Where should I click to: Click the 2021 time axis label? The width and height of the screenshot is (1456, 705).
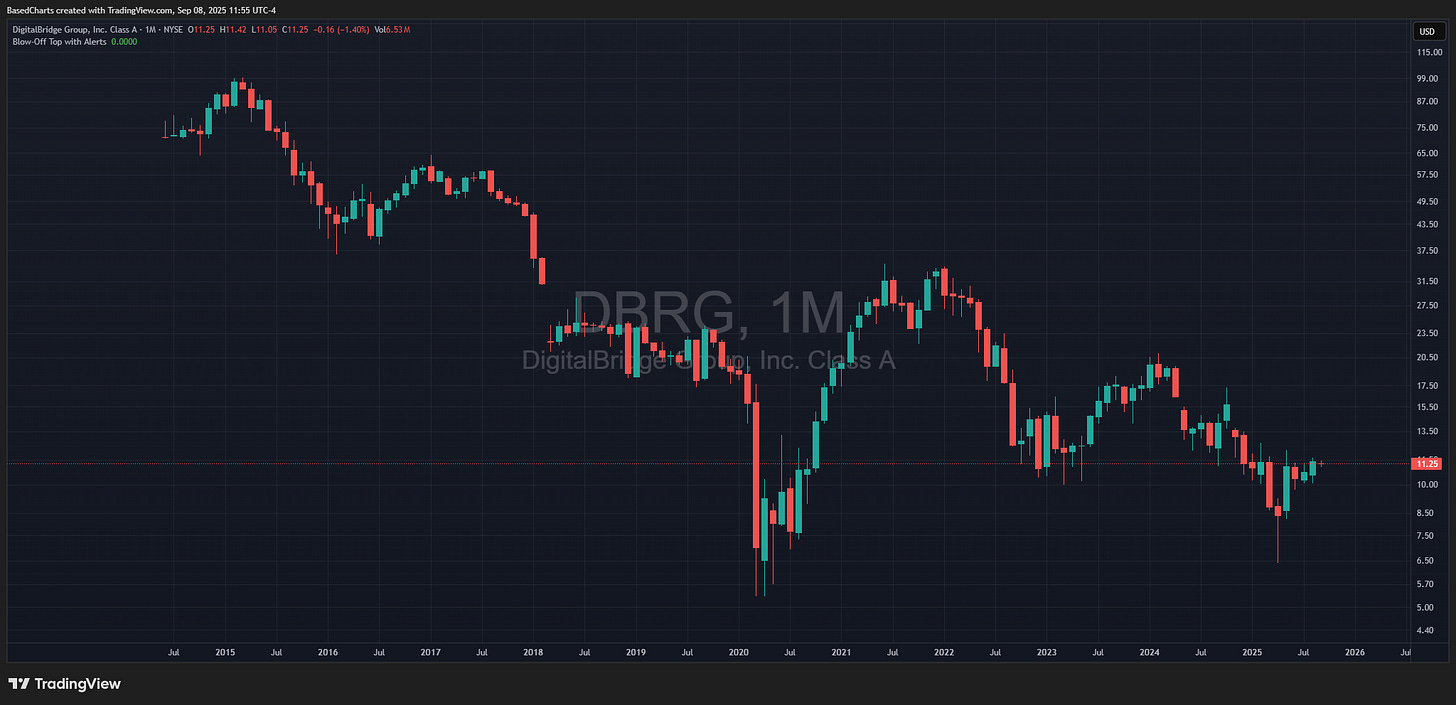[841, 652]
